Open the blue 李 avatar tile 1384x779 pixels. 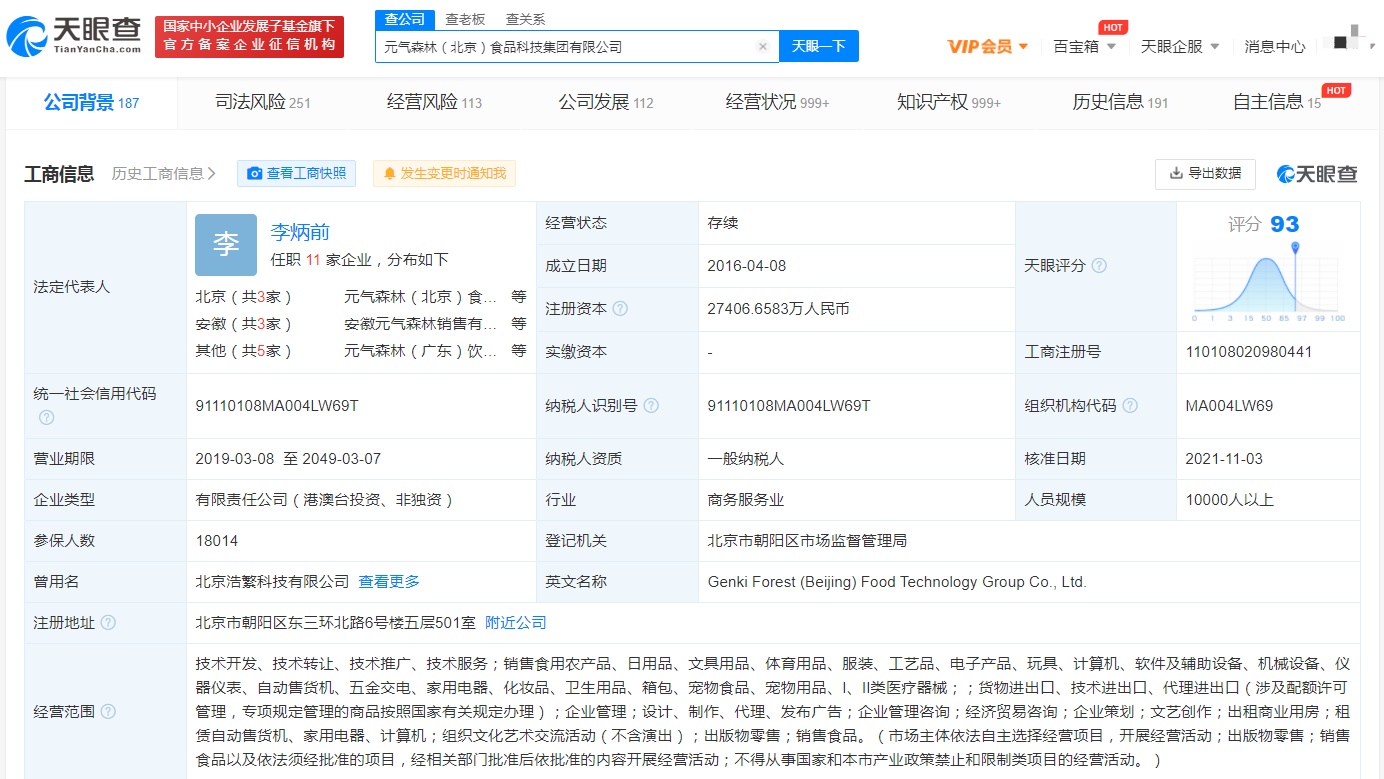[226, 245]
